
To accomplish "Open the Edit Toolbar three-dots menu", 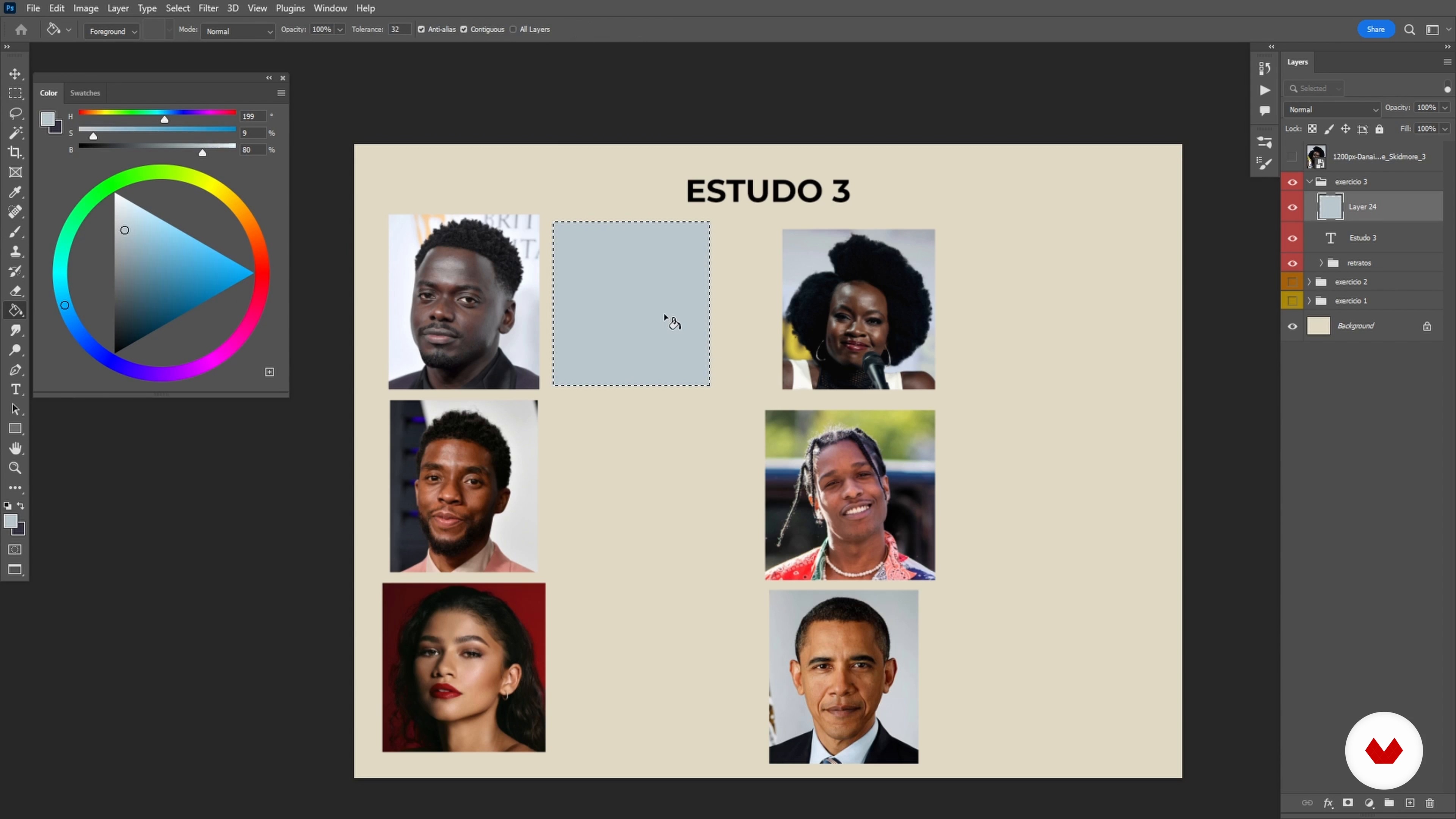I will pos(15,487).
